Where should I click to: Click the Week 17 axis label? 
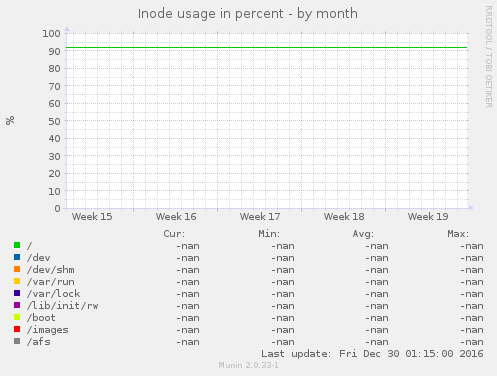(260, 217)
